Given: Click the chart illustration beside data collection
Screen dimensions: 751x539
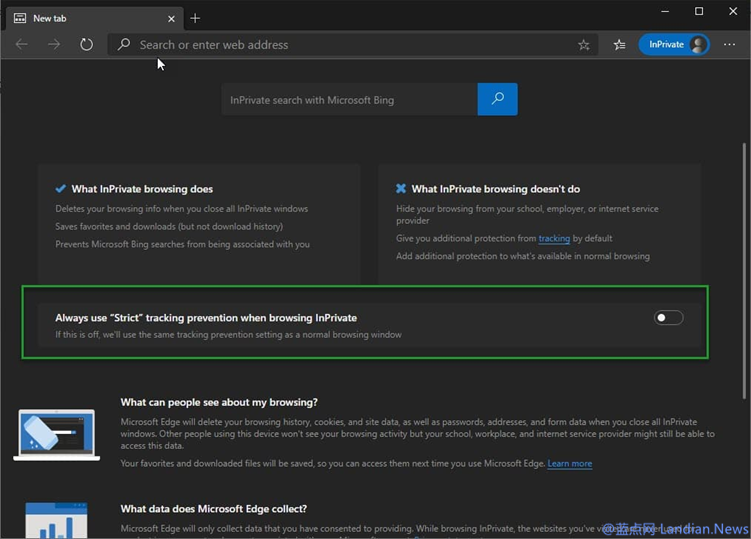Looking at the screenshot, I should point(55,520).
